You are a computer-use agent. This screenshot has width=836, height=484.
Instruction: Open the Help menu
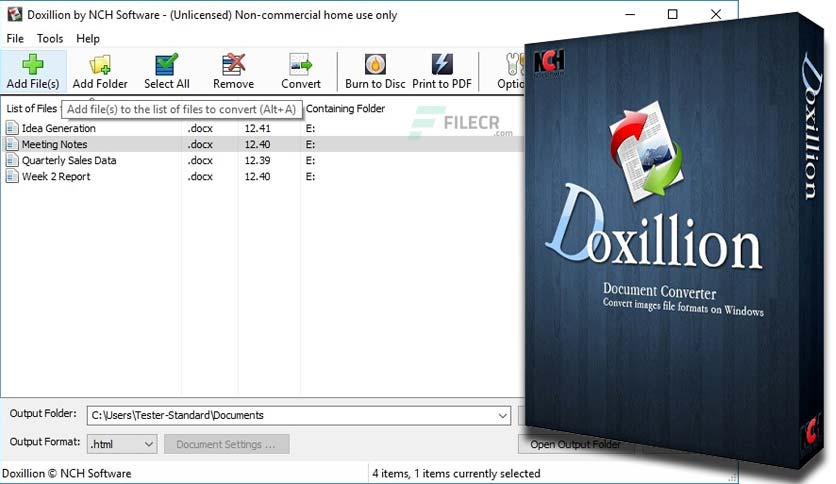tap(88, 38)
